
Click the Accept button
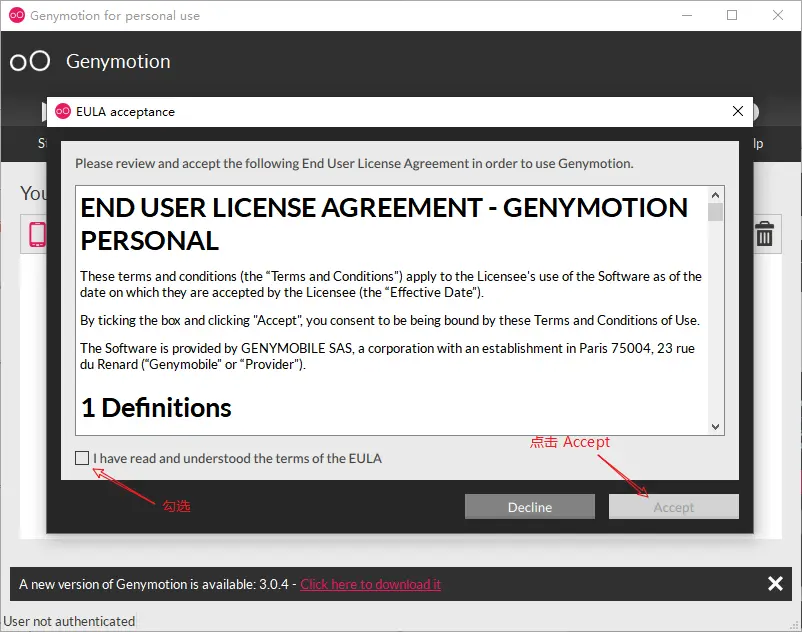coord(673,507)
